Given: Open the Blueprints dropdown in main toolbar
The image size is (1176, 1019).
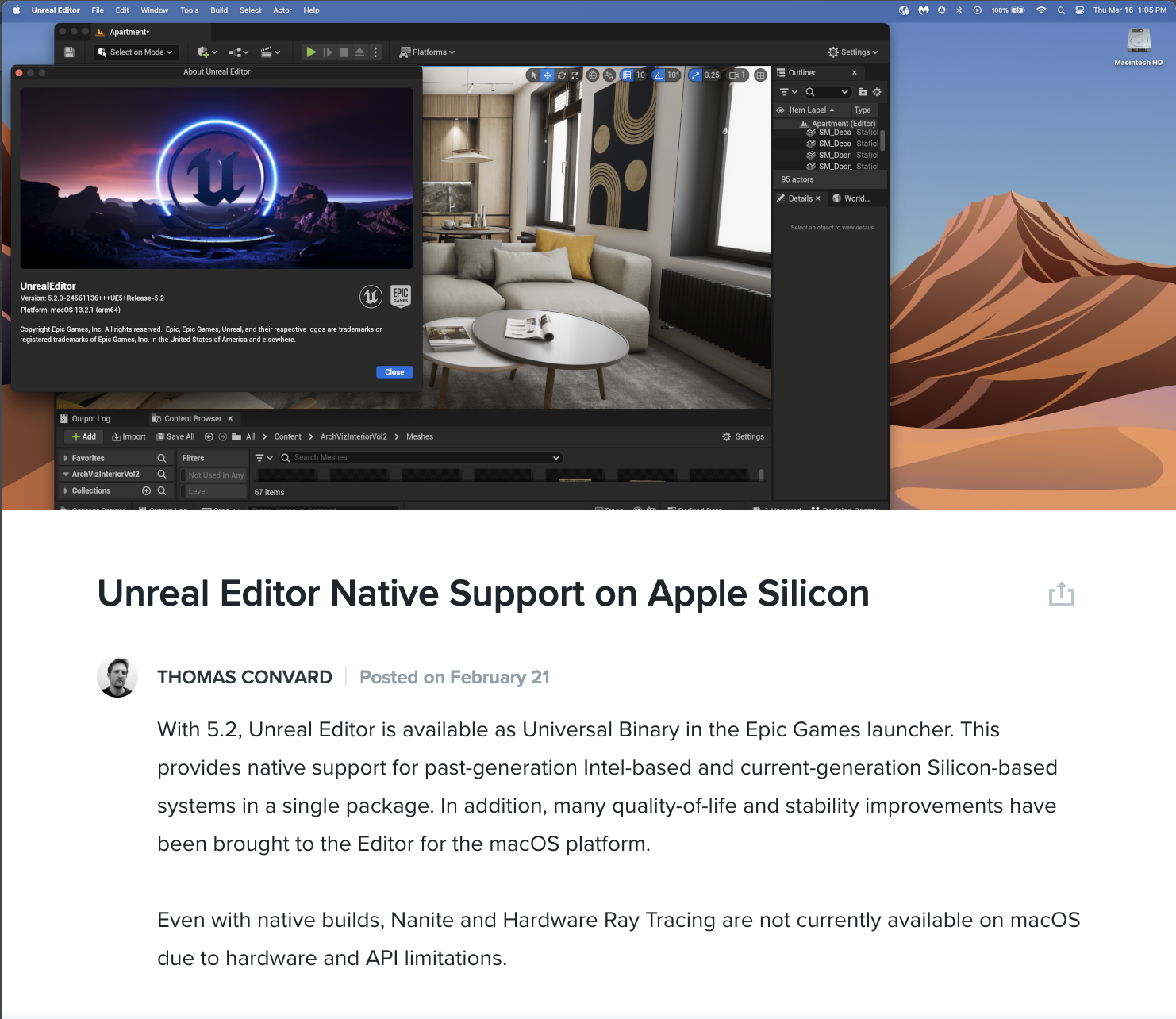Looking at the screenshot, I should [x=239, y=52].
